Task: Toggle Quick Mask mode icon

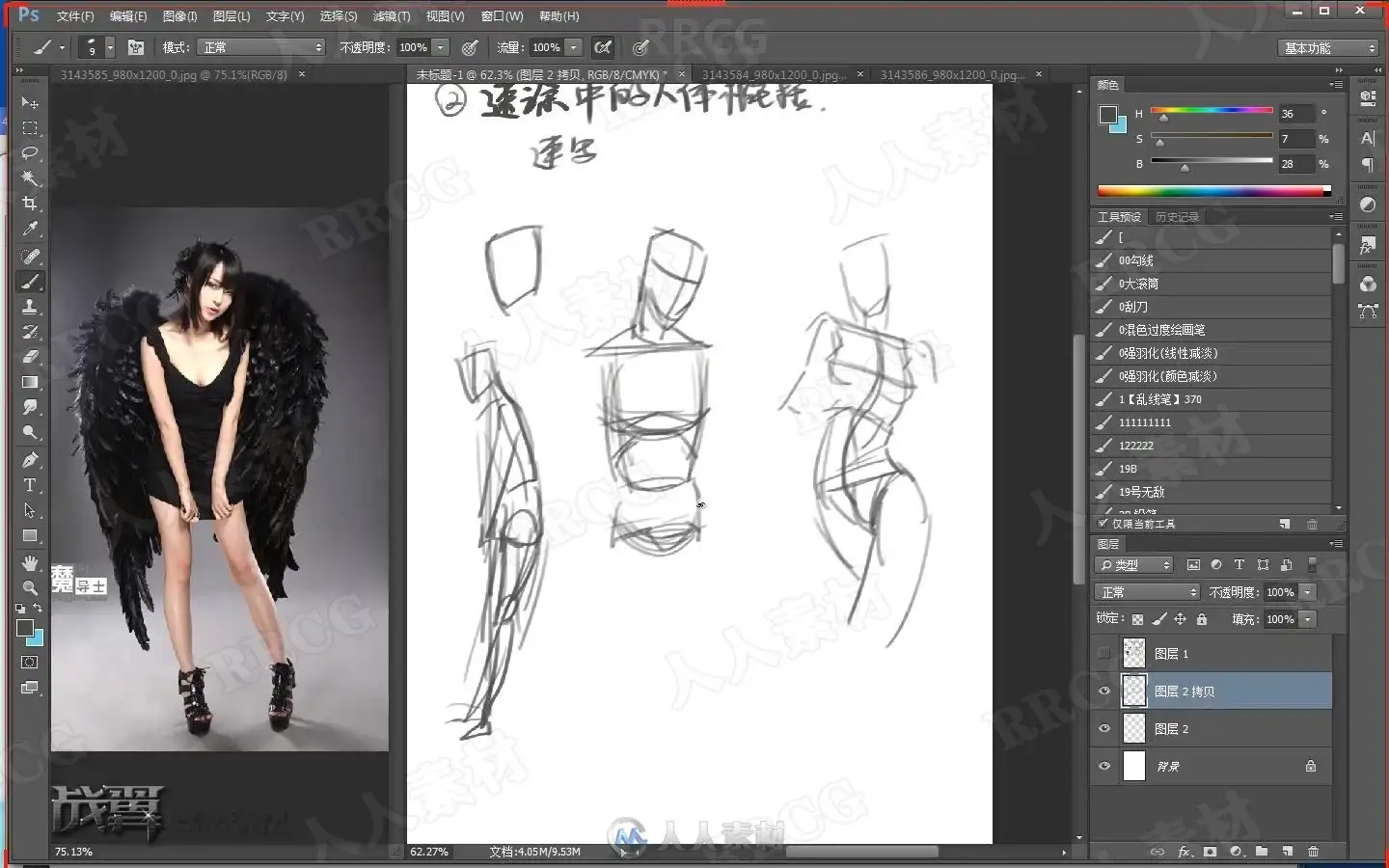Action: pyautogui.click(x=30, y=663)
